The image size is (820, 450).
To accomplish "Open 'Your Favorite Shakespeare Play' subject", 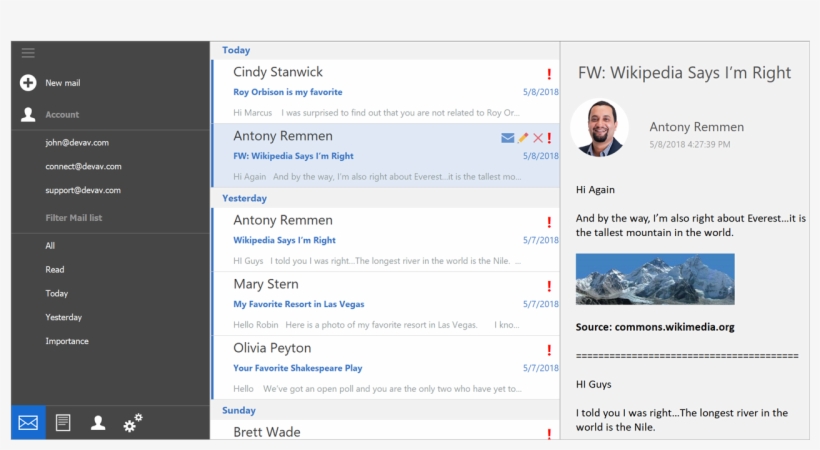I will click(298, 368).
